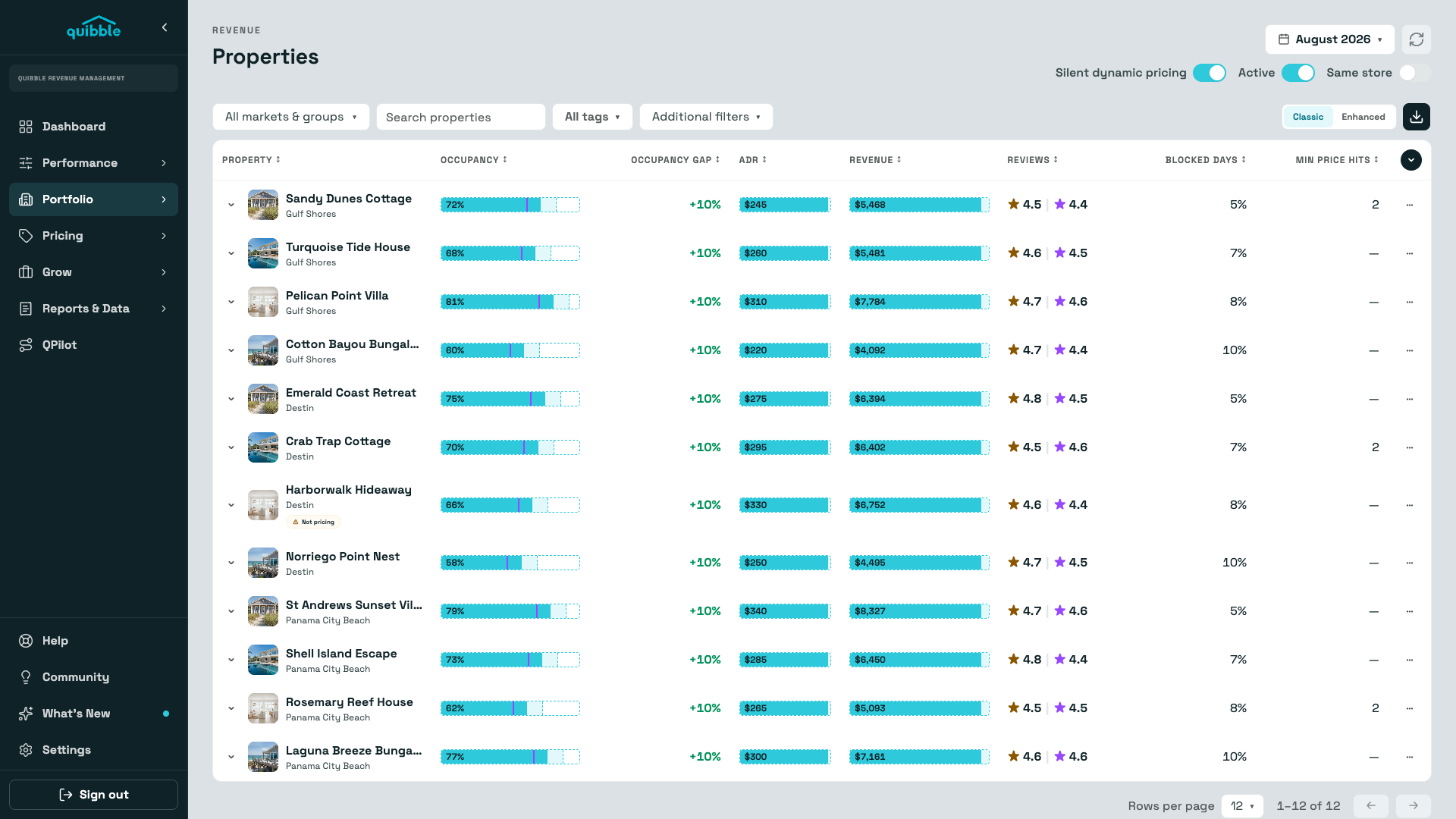This screenshot has height=819, width=1456.
Task: Expand the Emerald Coast Retreat row
Action: [x=231, y=399]
